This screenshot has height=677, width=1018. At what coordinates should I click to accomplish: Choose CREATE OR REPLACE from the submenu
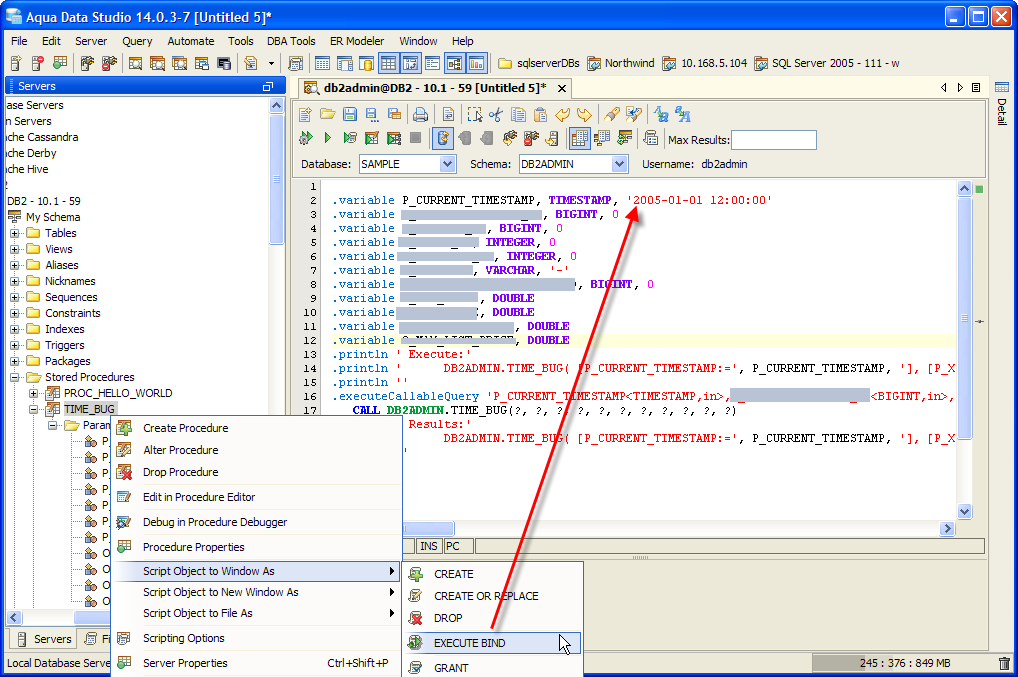(492, 596)
